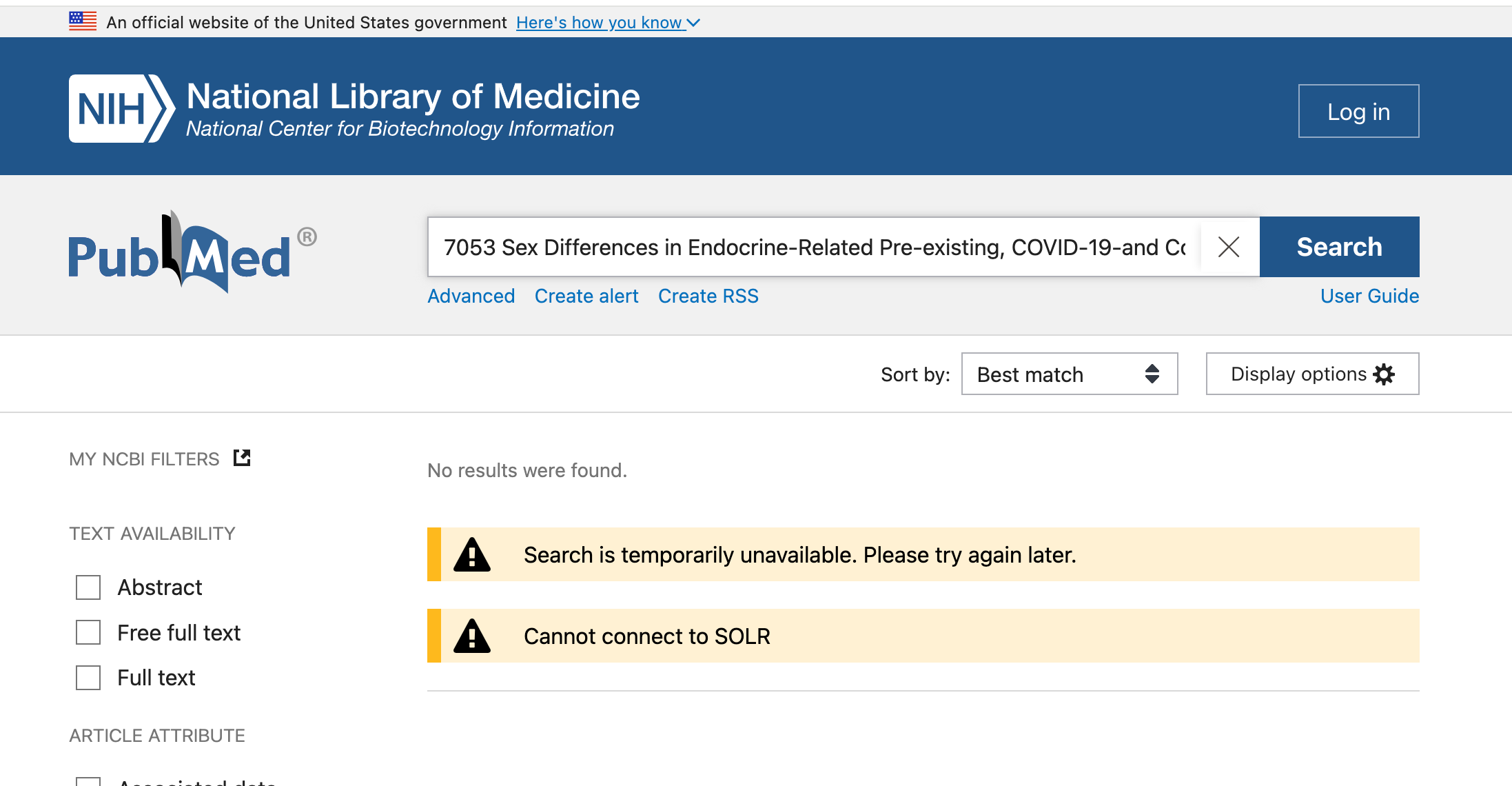Enable the Full text availability filter

click(x=88, y=678)
